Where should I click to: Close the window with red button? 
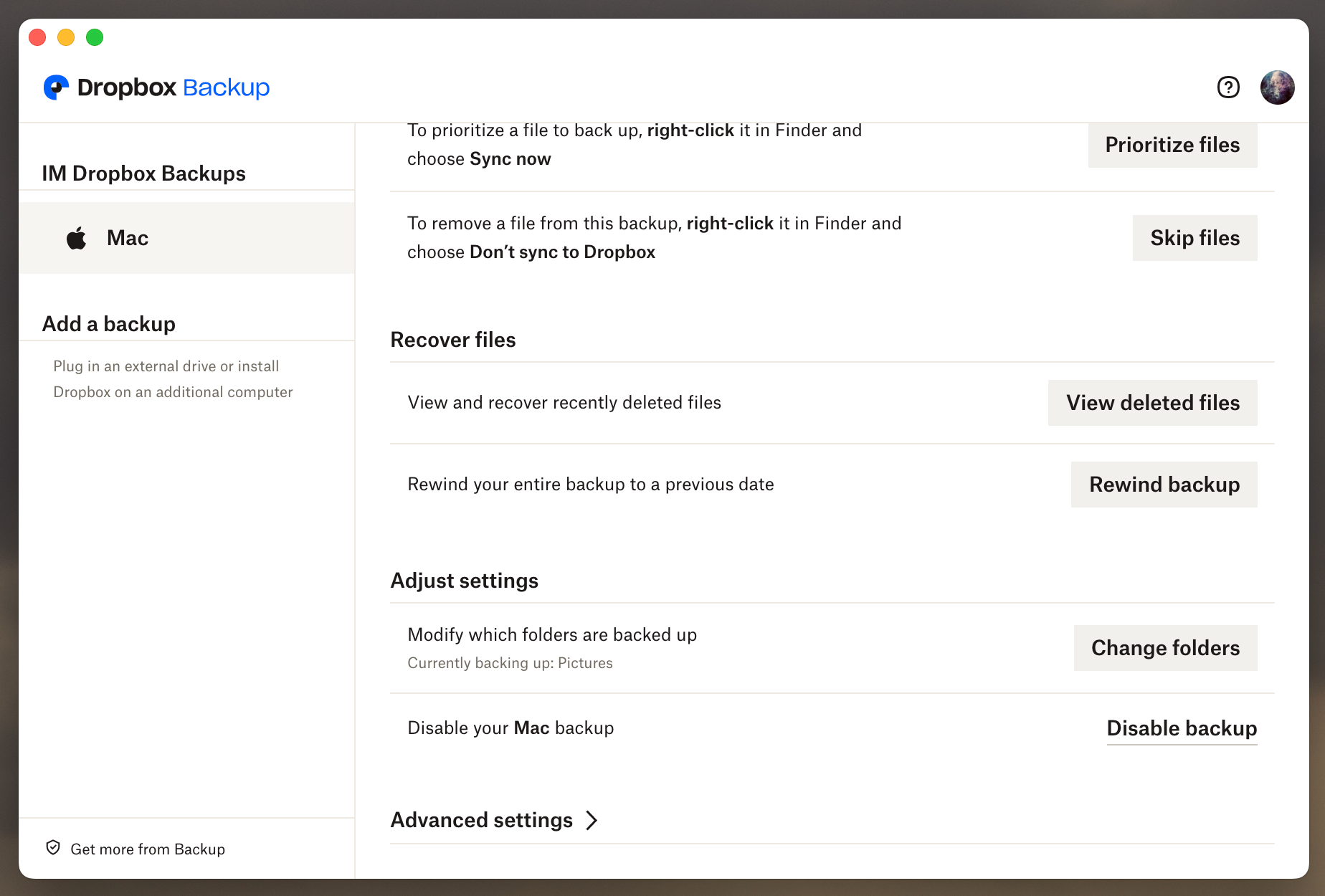(x=37, y=37)
